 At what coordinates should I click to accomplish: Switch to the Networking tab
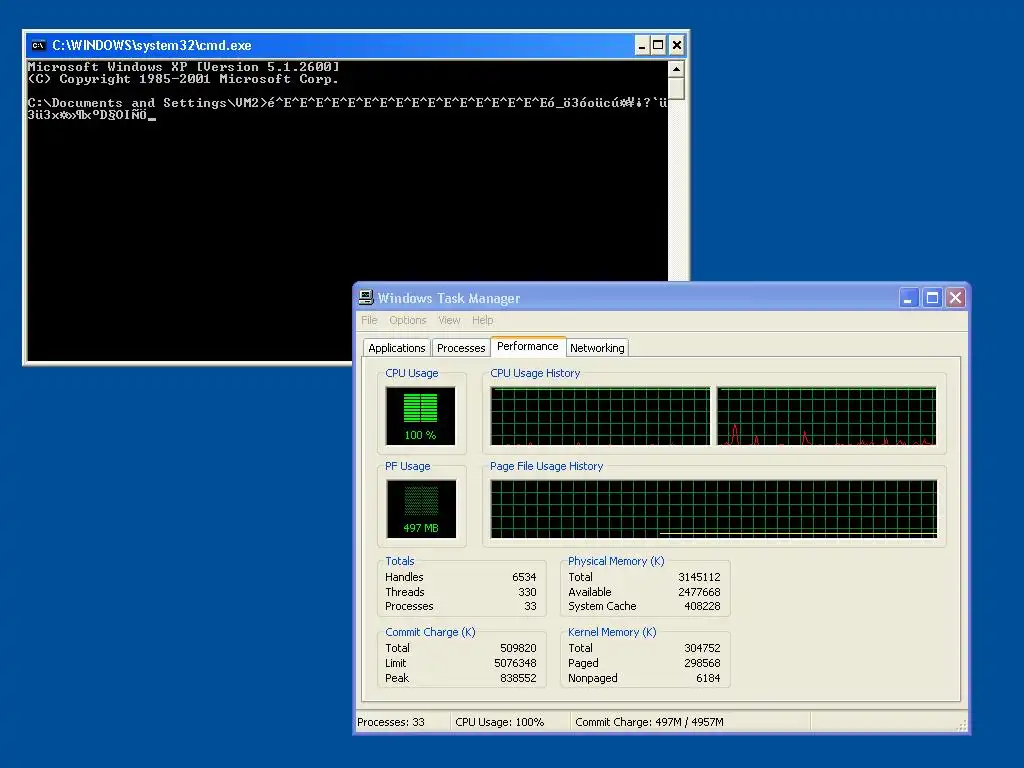(x=597, y=348)
